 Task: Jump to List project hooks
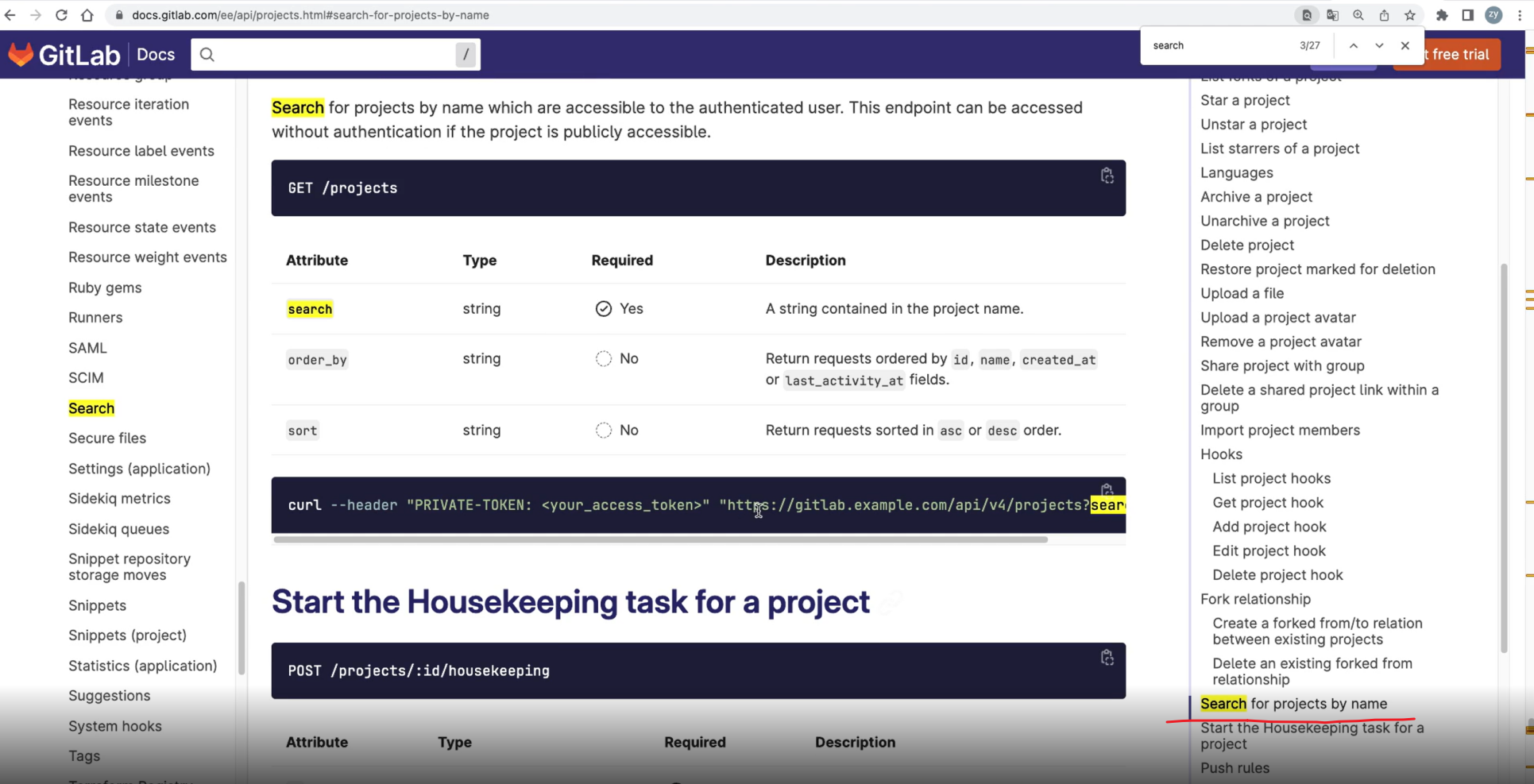[x=1271, y=479]
